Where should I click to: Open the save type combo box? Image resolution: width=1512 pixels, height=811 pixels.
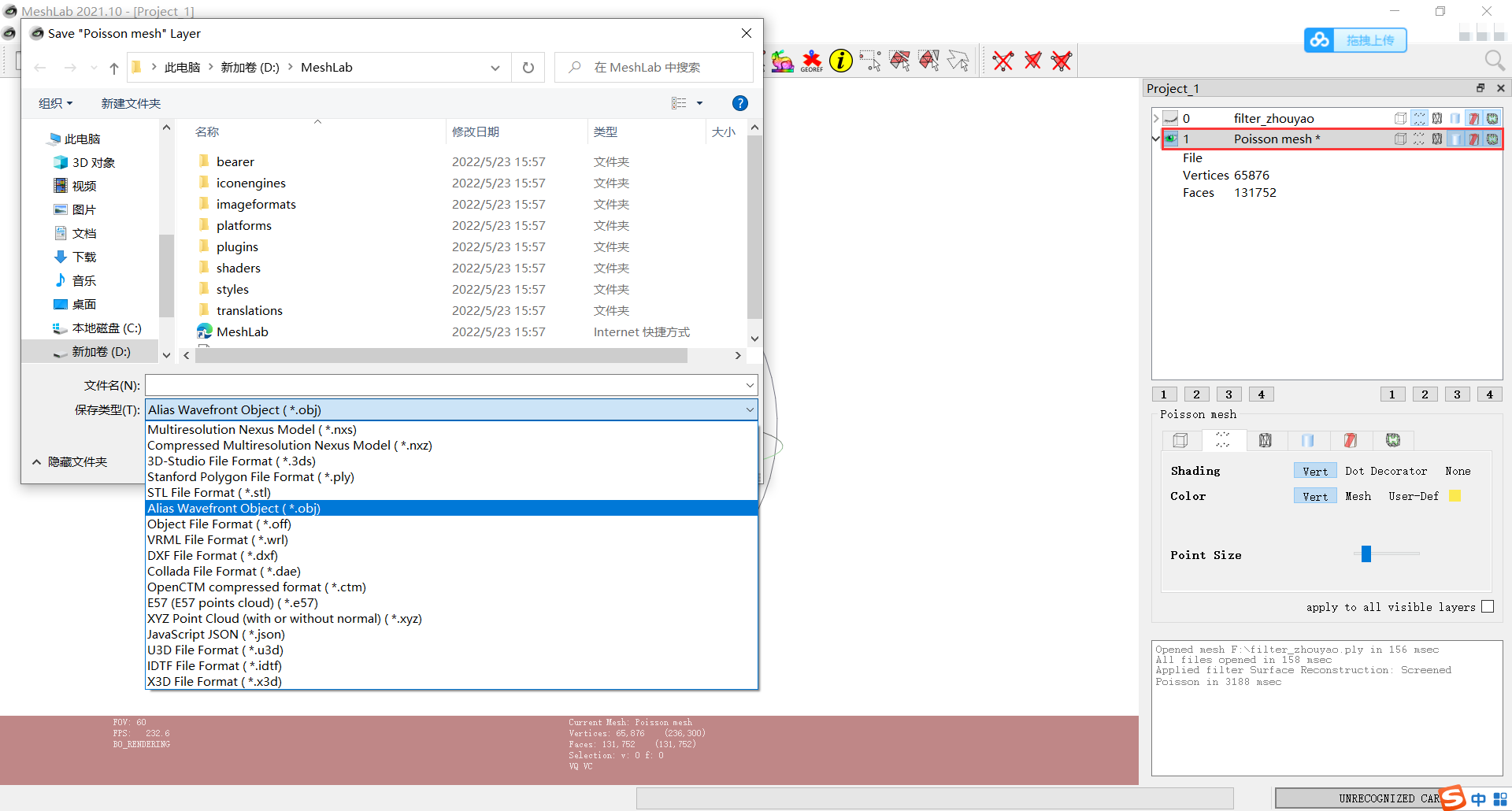click(x=452, y=409)
